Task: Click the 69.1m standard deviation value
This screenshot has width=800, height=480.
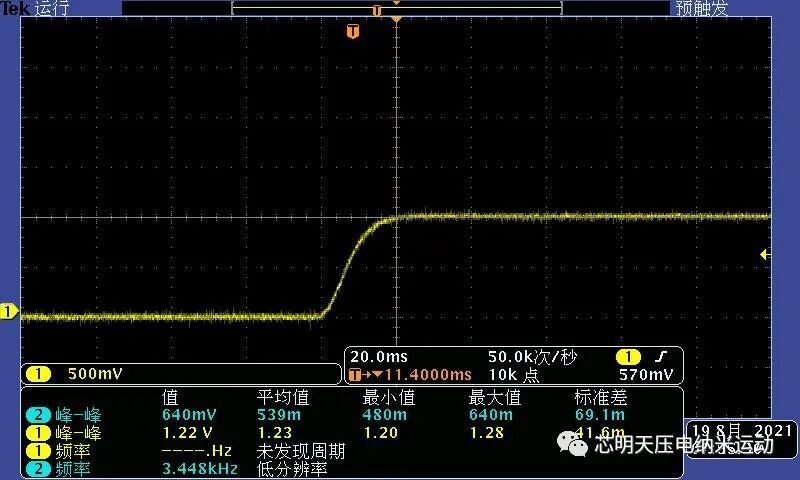Action: pyautogui.click(x=600, y=415)
